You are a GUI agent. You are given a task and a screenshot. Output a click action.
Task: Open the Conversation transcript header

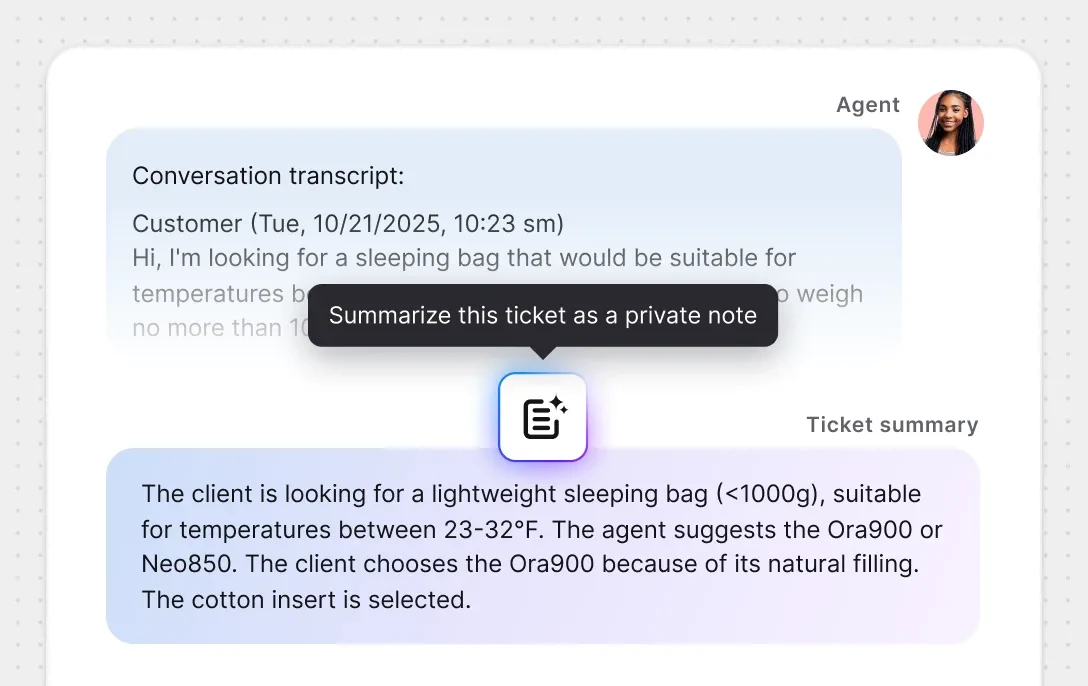tap(267, 175)
